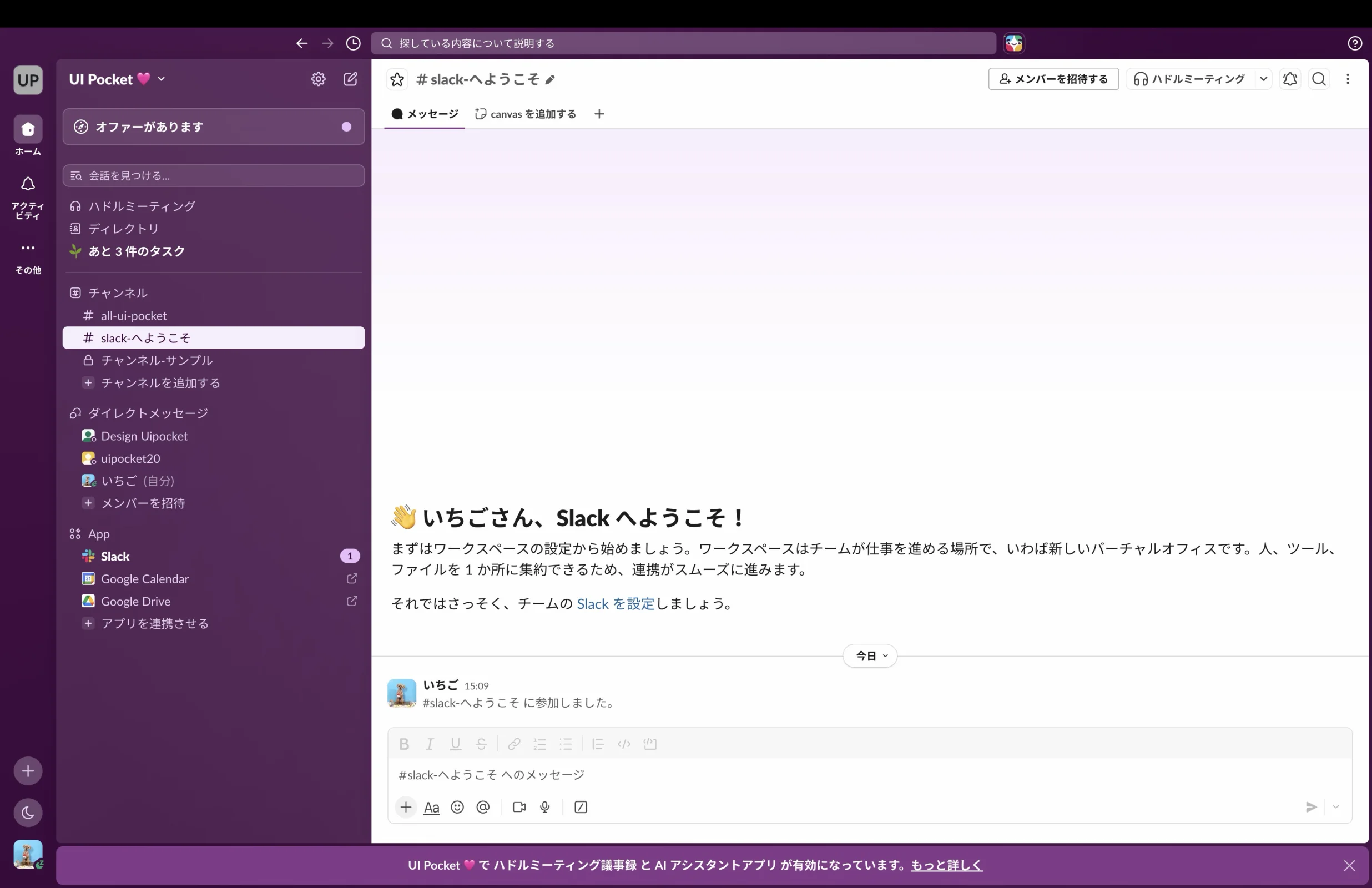
Task: Open Activity (アクティビティ) in left rail
Action: [x=28, y=197]
